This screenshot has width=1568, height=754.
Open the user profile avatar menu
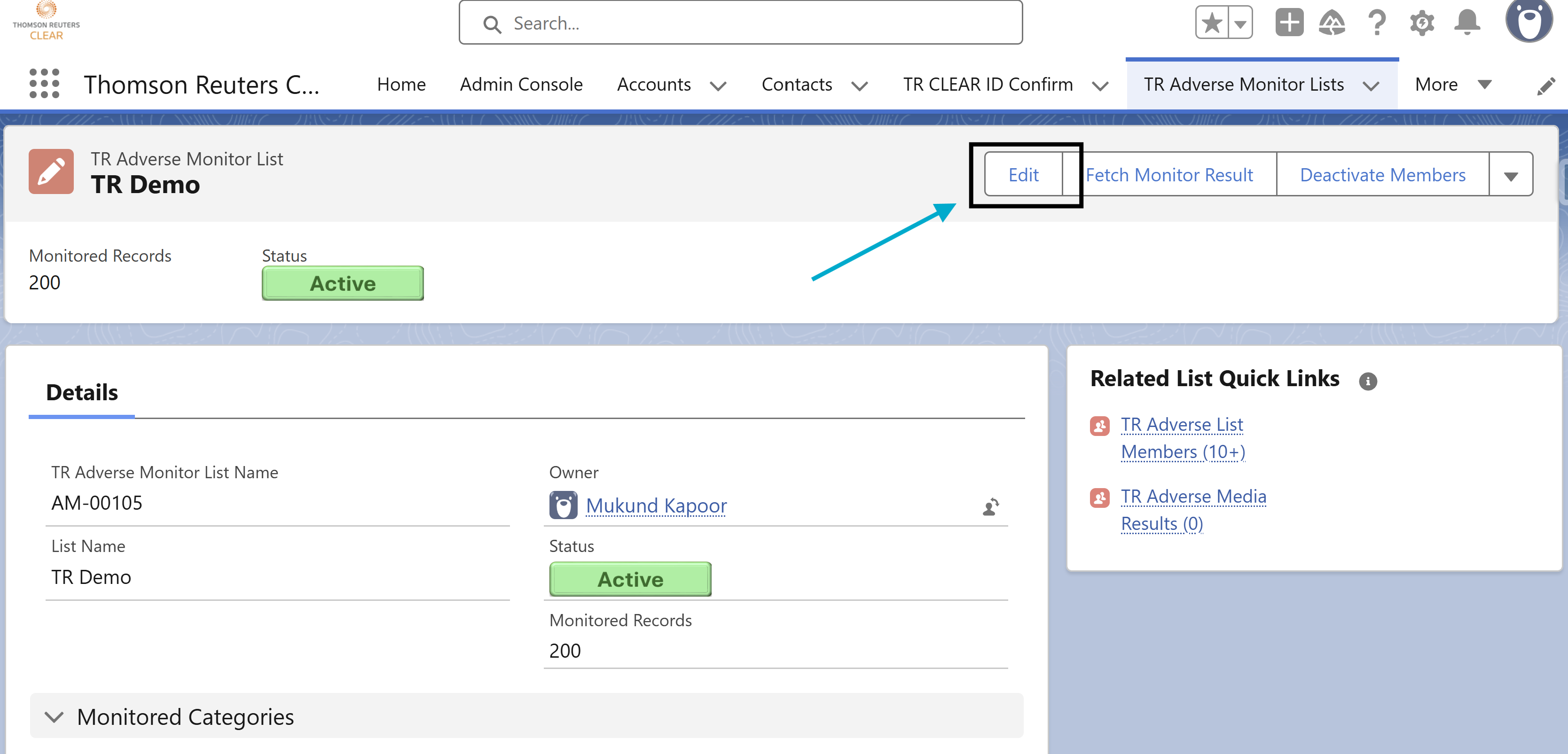(1529, 21)
